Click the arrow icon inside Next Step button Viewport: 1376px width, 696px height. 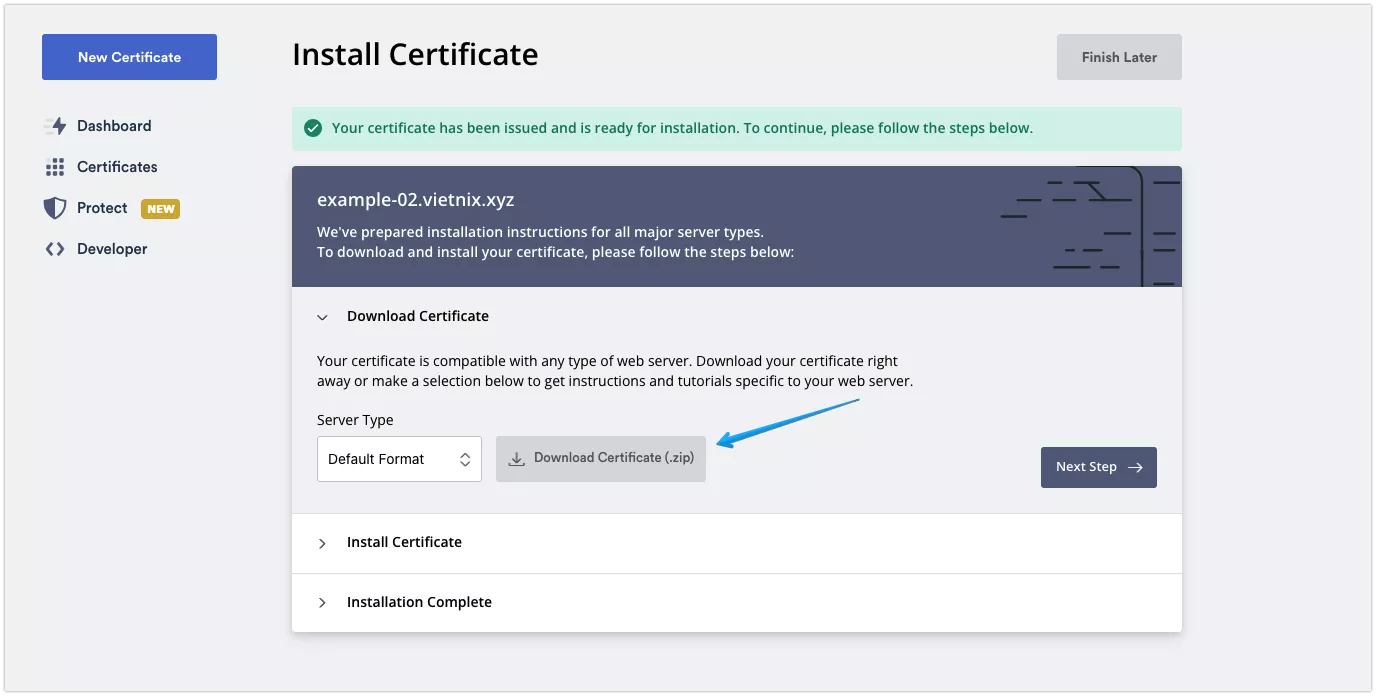point(1136,467)
